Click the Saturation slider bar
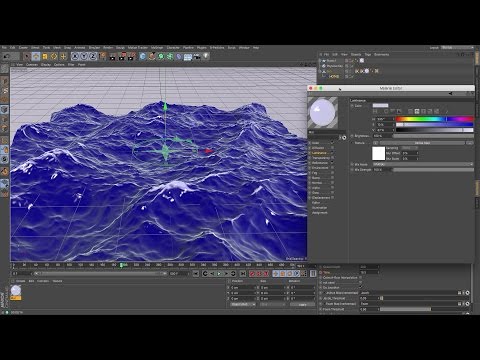This screenshot has height=360, width=480. (434, 124)
